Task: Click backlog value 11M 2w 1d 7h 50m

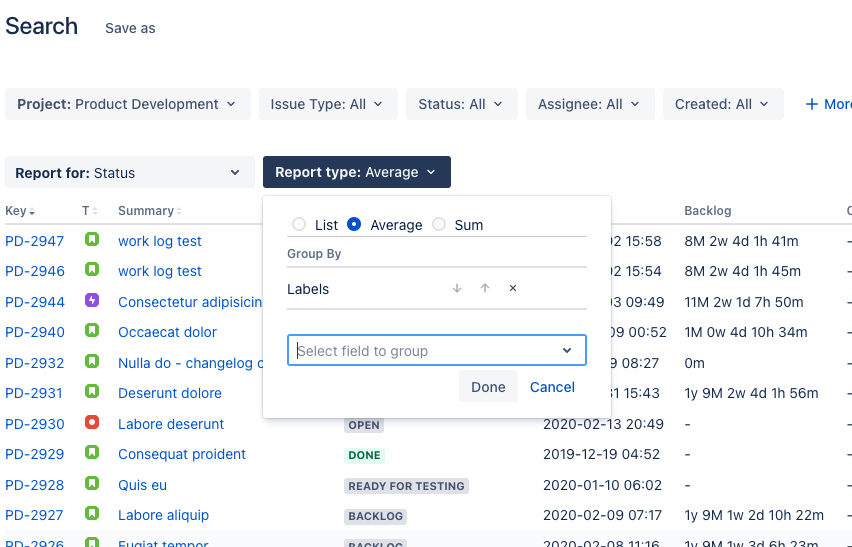Action: pyautogui.click(x=743, y=302)
